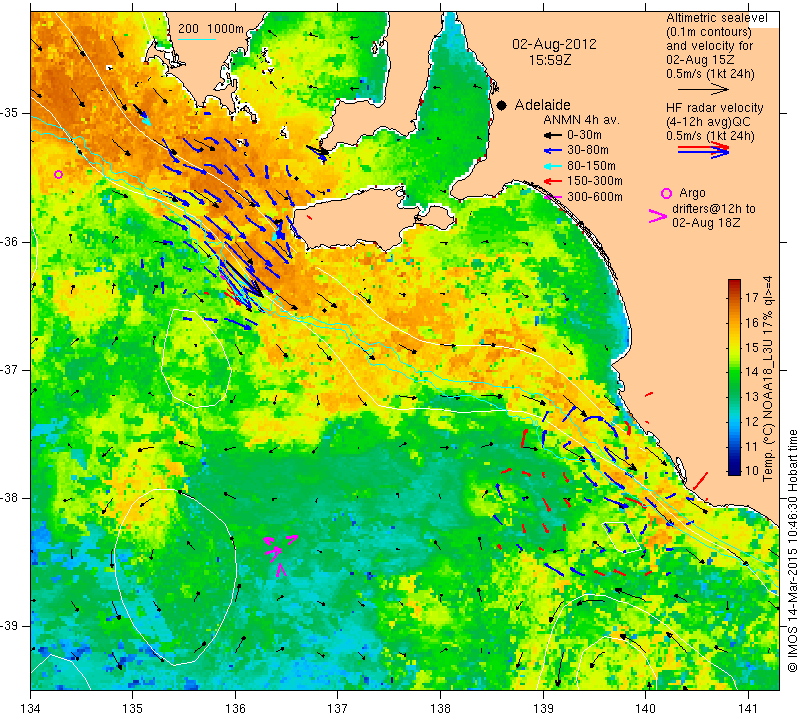Image resolution: width=800 pixels, height=720 pixels.
Task: Click the longitude axis label 140
Action: 645,709
